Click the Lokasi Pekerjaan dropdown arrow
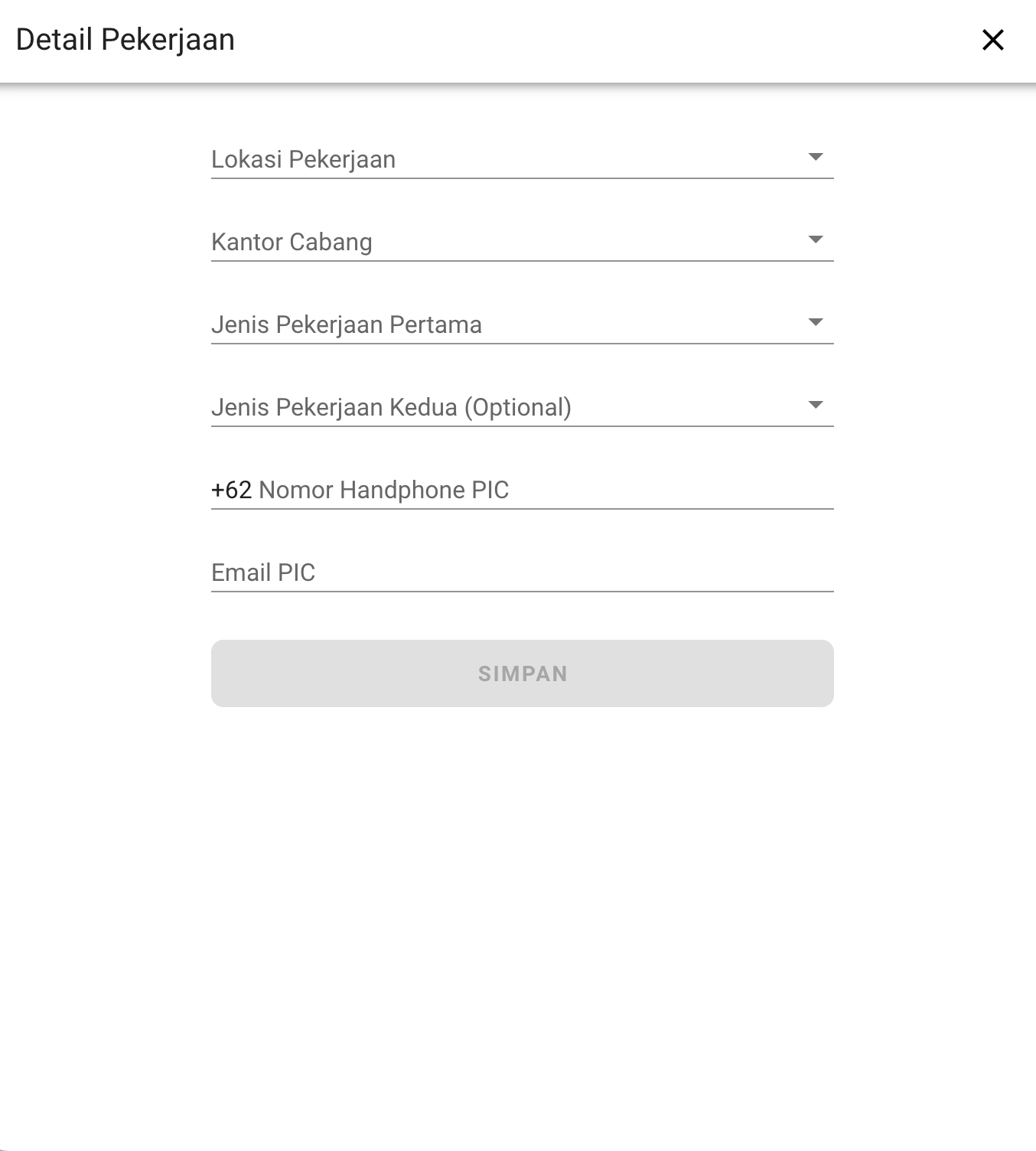The height and width of the screenshot is (1151, 1036). (816, 157)
